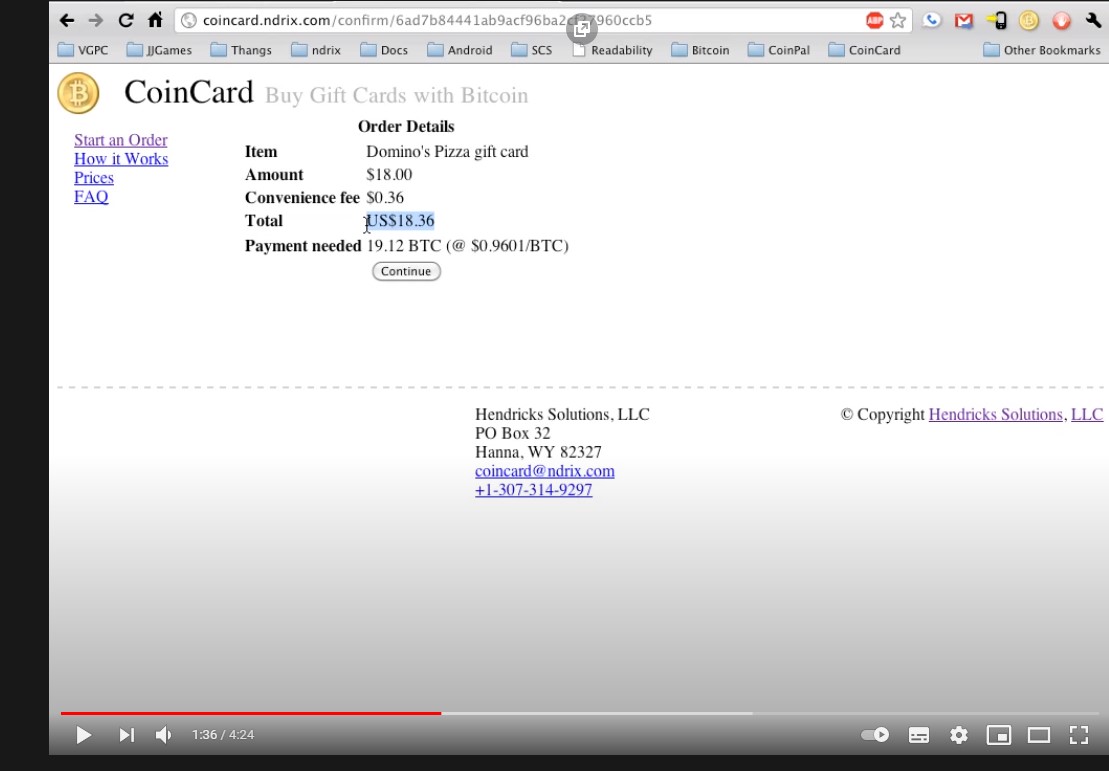Seek on the red video progress bar
Image resolution: width=1109 pixels, height=771 pixels.
251,714
